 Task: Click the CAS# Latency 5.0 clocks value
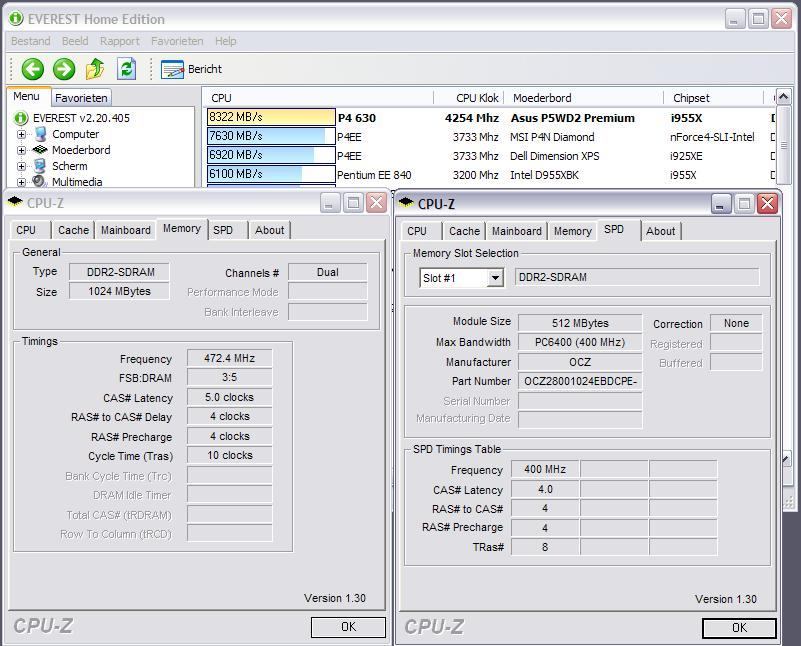(x=229, y=397)
